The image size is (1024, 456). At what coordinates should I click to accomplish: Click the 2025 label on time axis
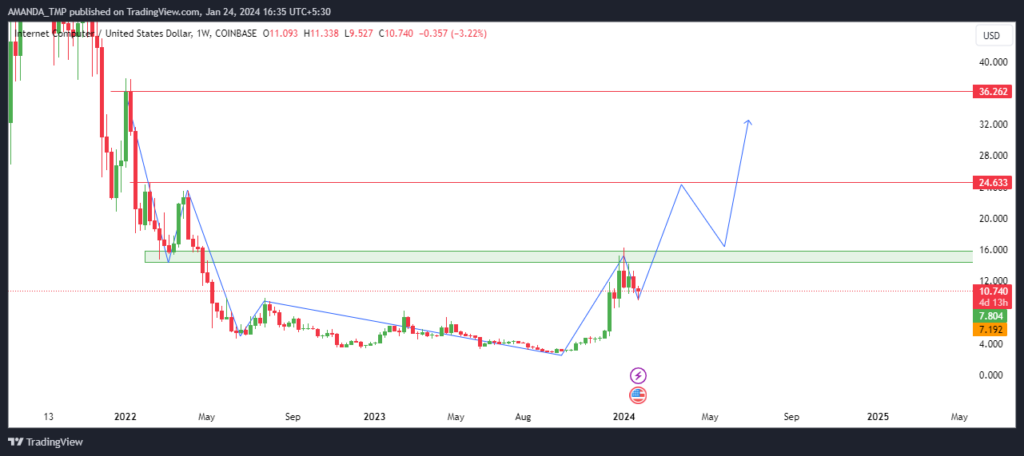coord(877,416)
